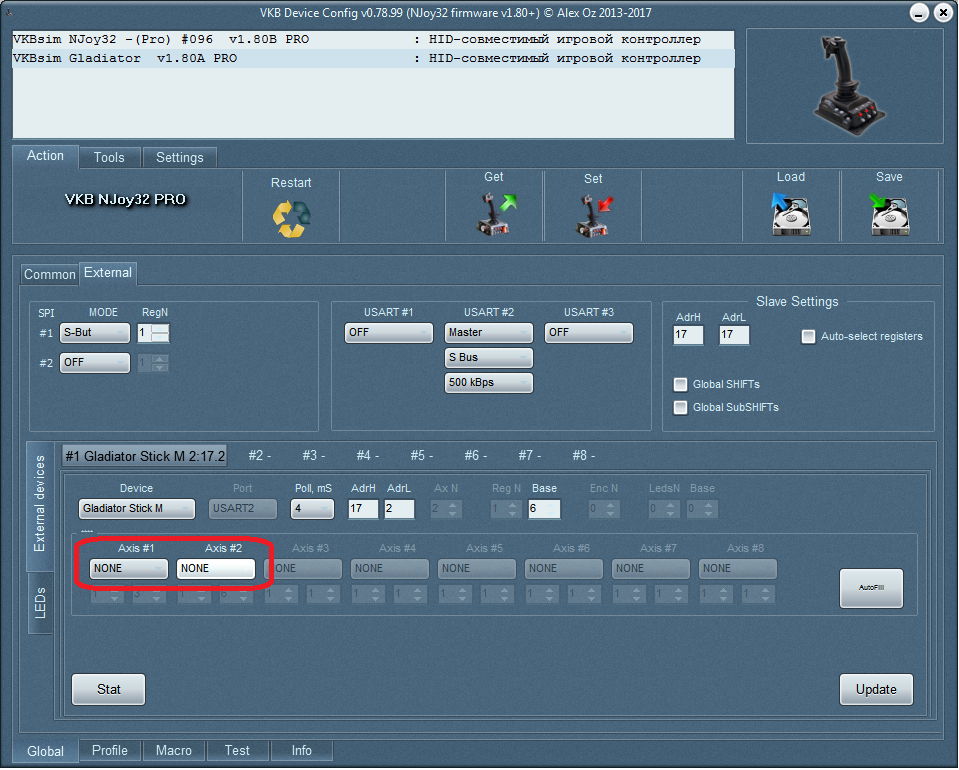
Task: Click the Update button
Action: [x=876, y=690]
